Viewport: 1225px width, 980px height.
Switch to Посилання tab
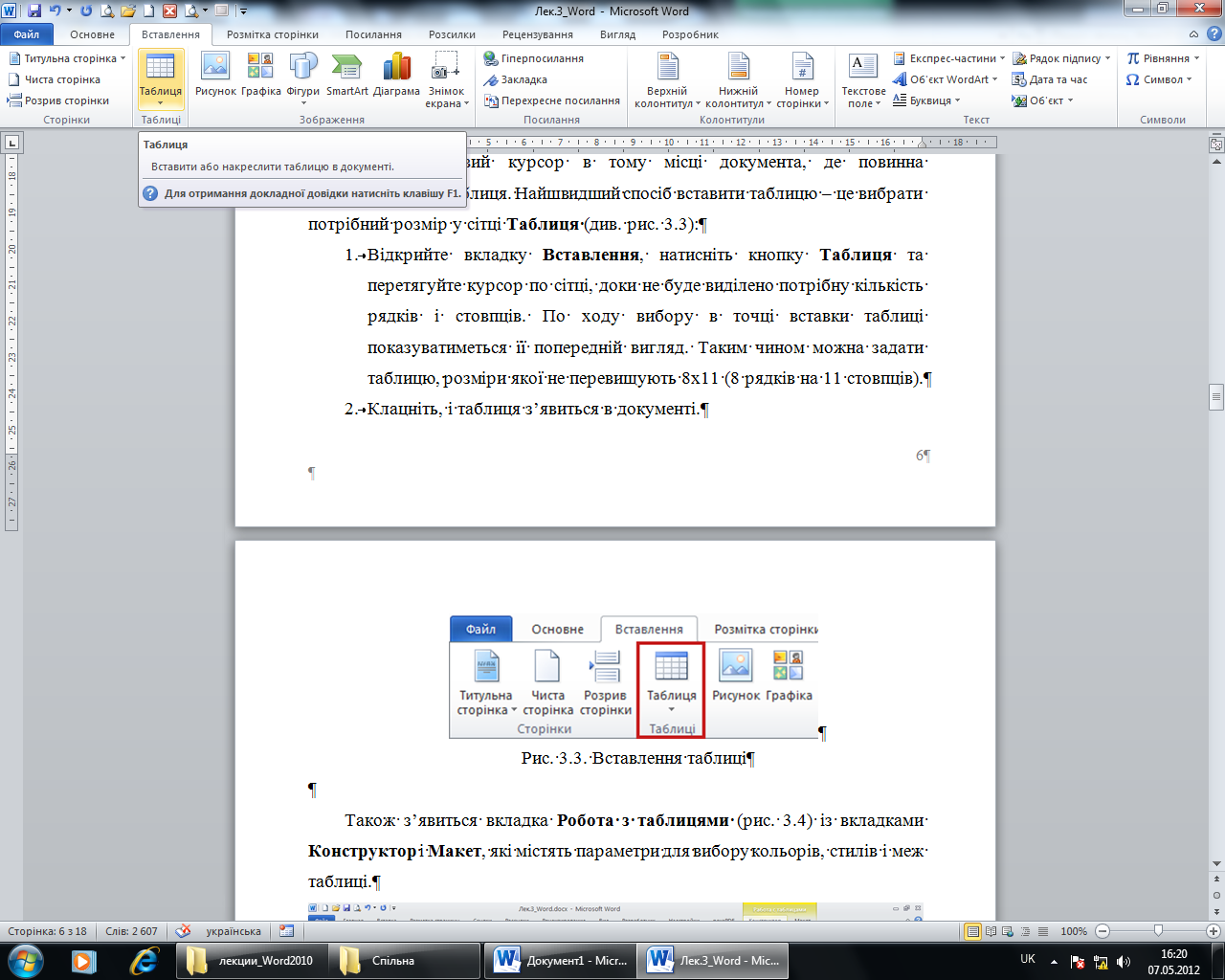373,34
